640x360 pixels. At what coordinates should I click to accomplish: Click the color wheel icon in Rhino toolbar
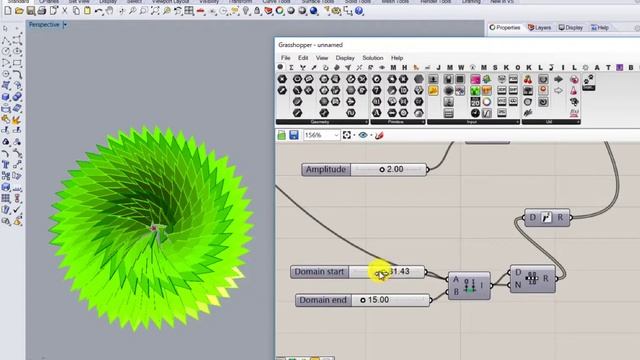(x=280, y=11)
